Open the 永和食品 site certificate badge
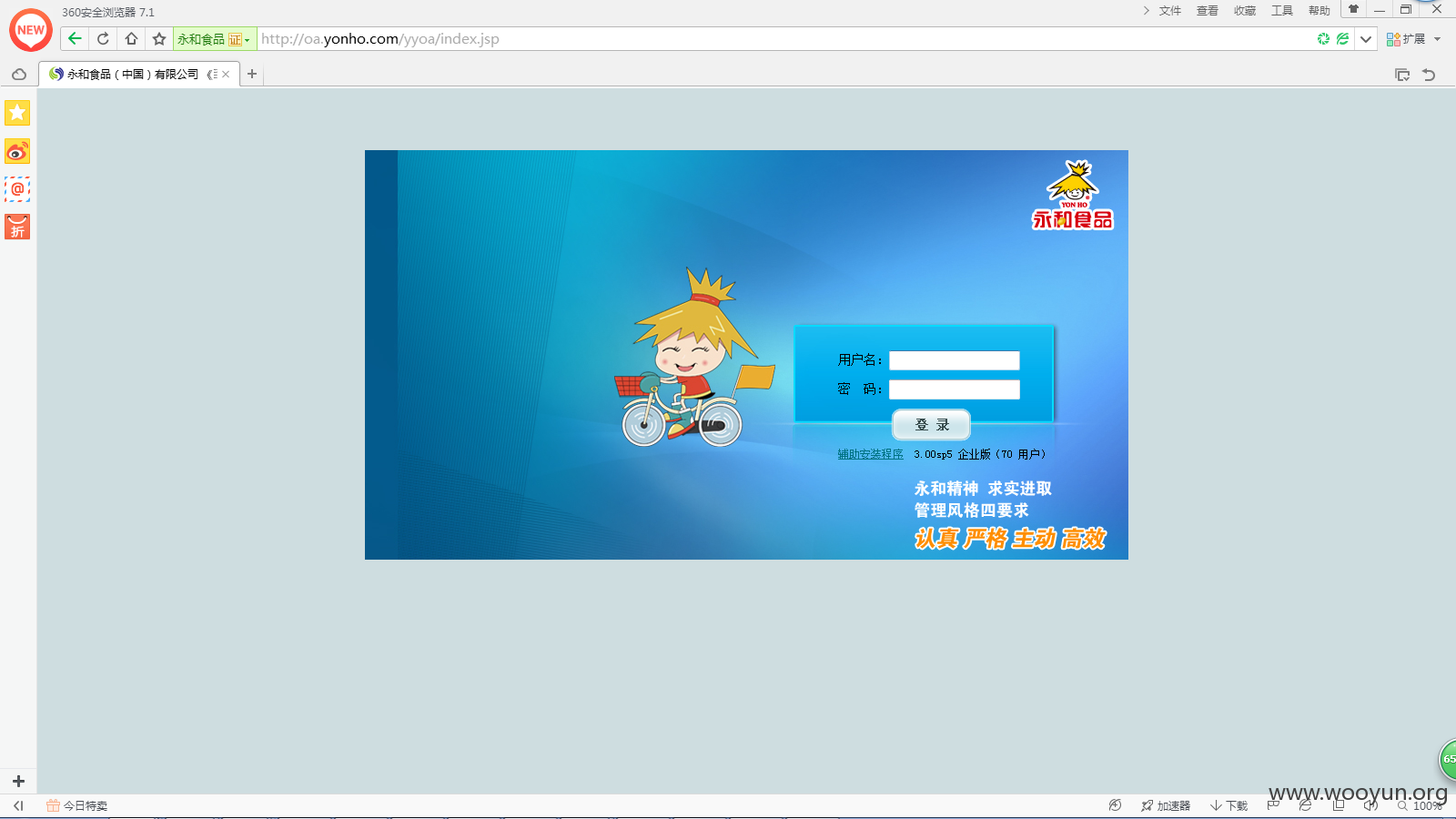 coord(214,39)
